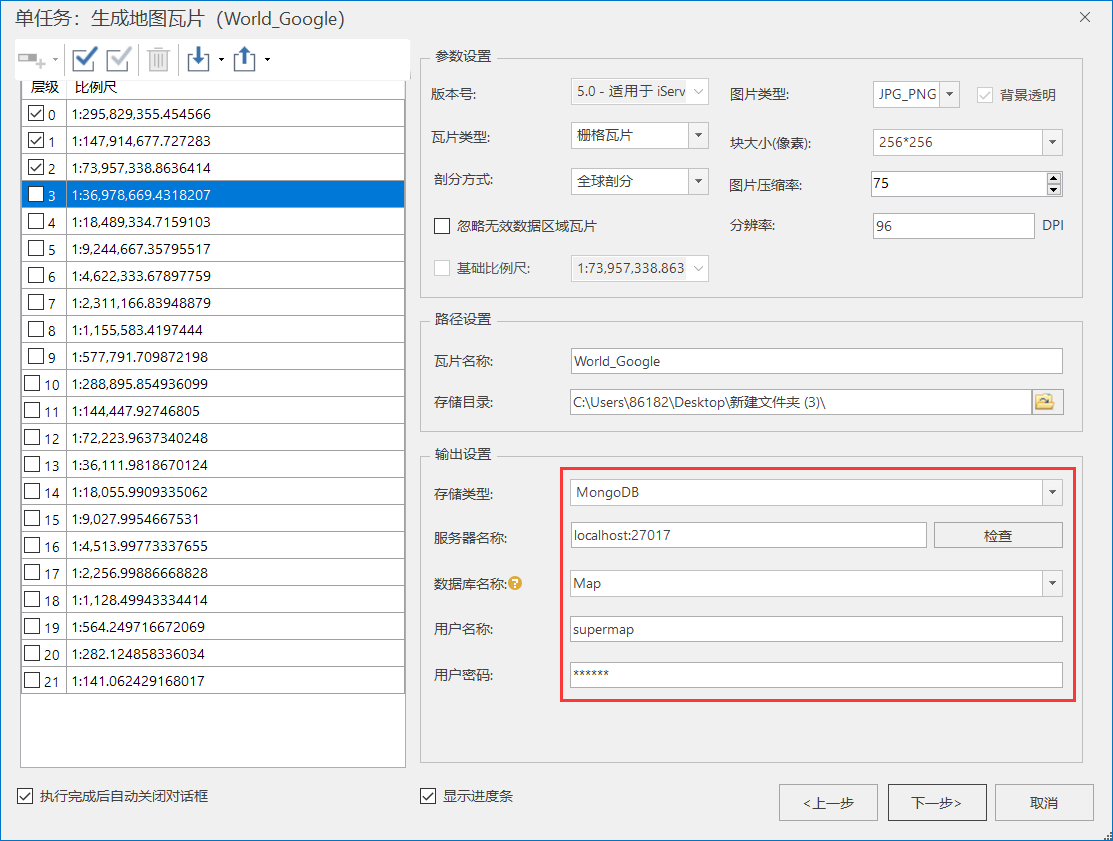Click the deselect-all checkmark icon
The height and width of the screenshot is (841, 1113).
coord(118,59)
